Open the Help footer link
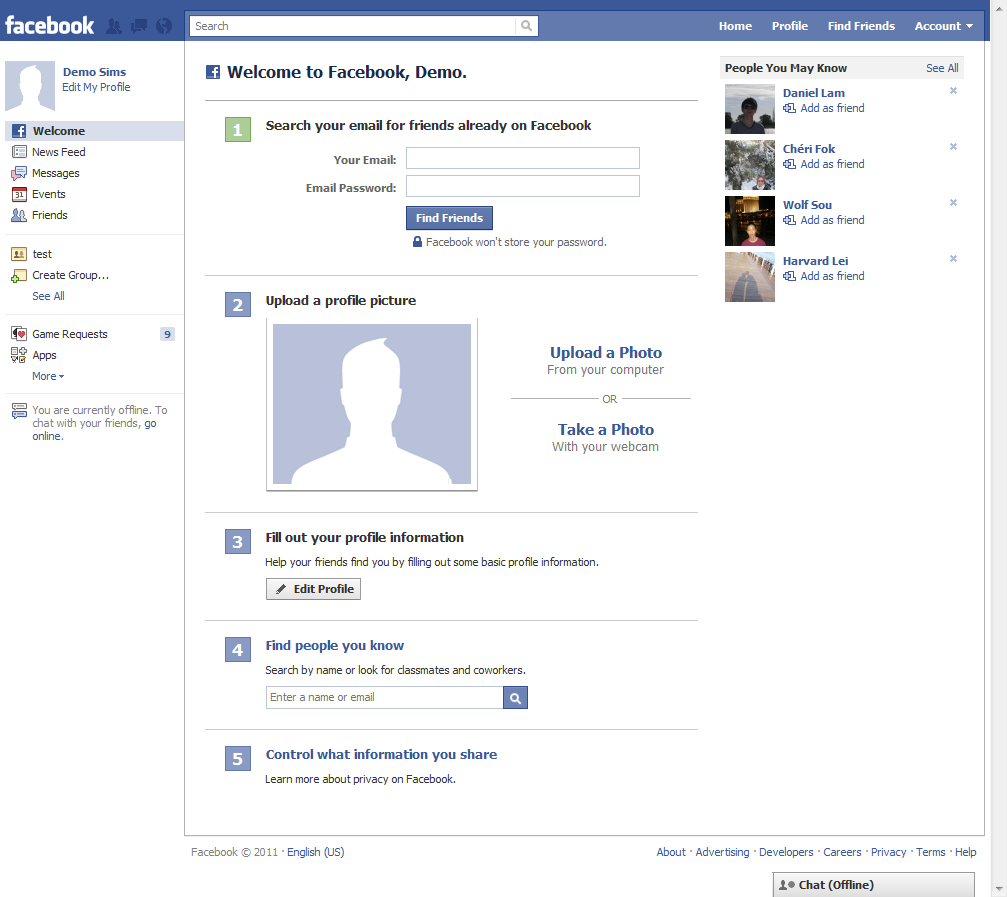This screenshot has height=897, width=1007. click(965, 853)
